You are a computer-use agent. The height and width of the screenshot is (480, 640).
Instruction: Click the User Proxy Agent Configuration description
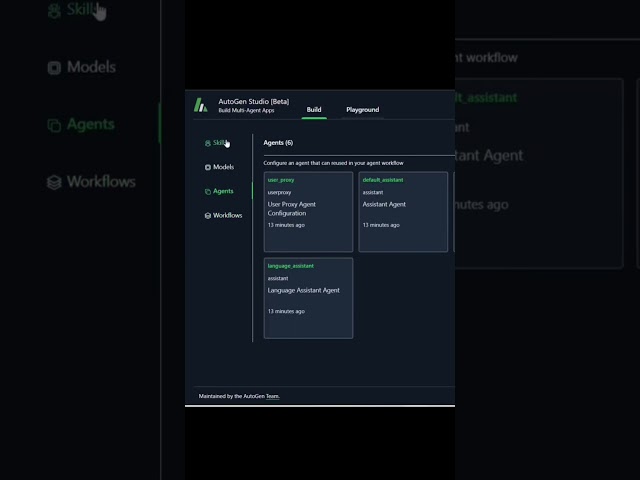coord(291,209)
